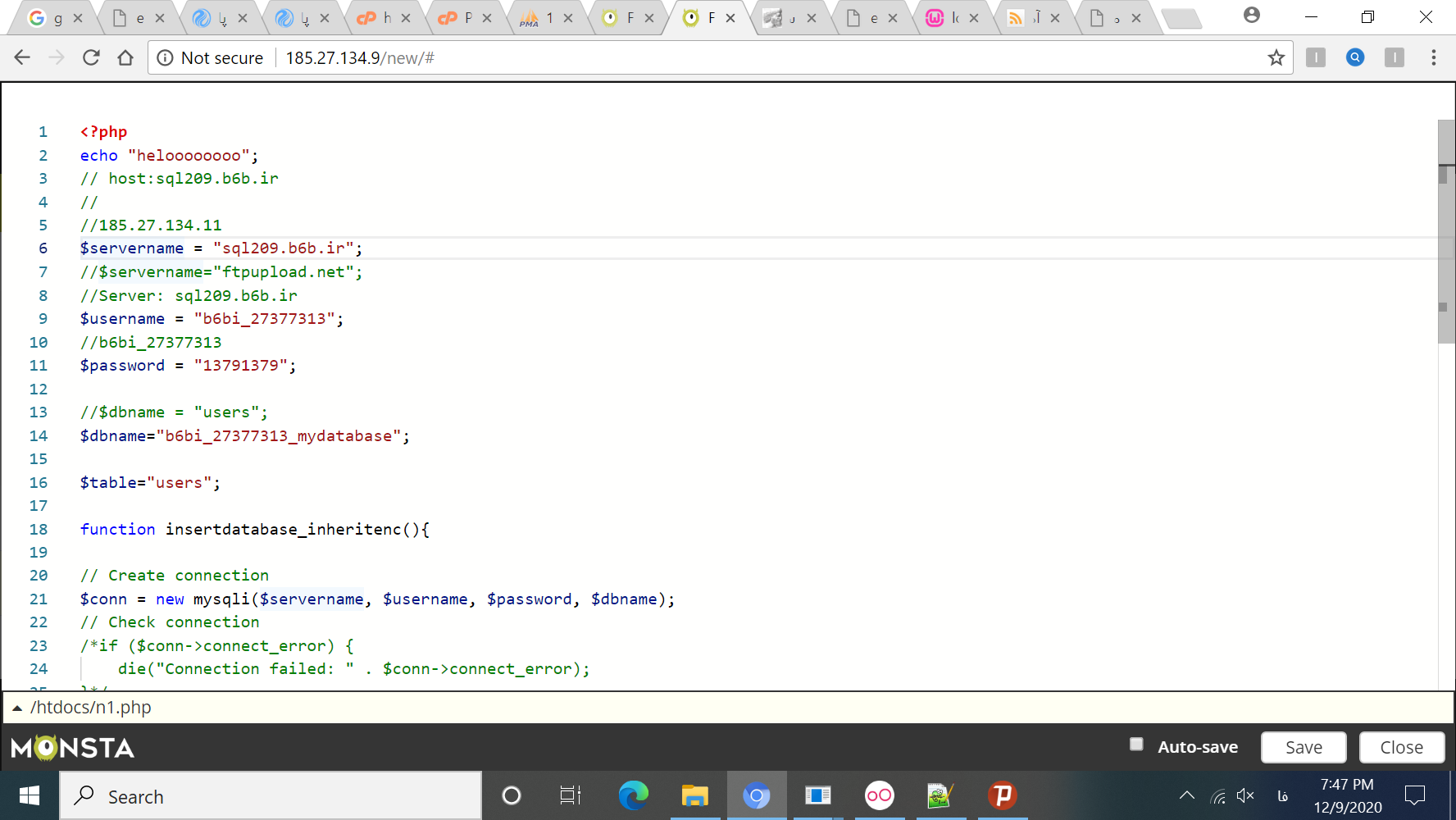Image resolution: width=1456 pixels, height=820 pixels.
Task: Click the address bar URL 185.27.134.9/new/#
Action: pyautogui.click(x=360, y=58)
